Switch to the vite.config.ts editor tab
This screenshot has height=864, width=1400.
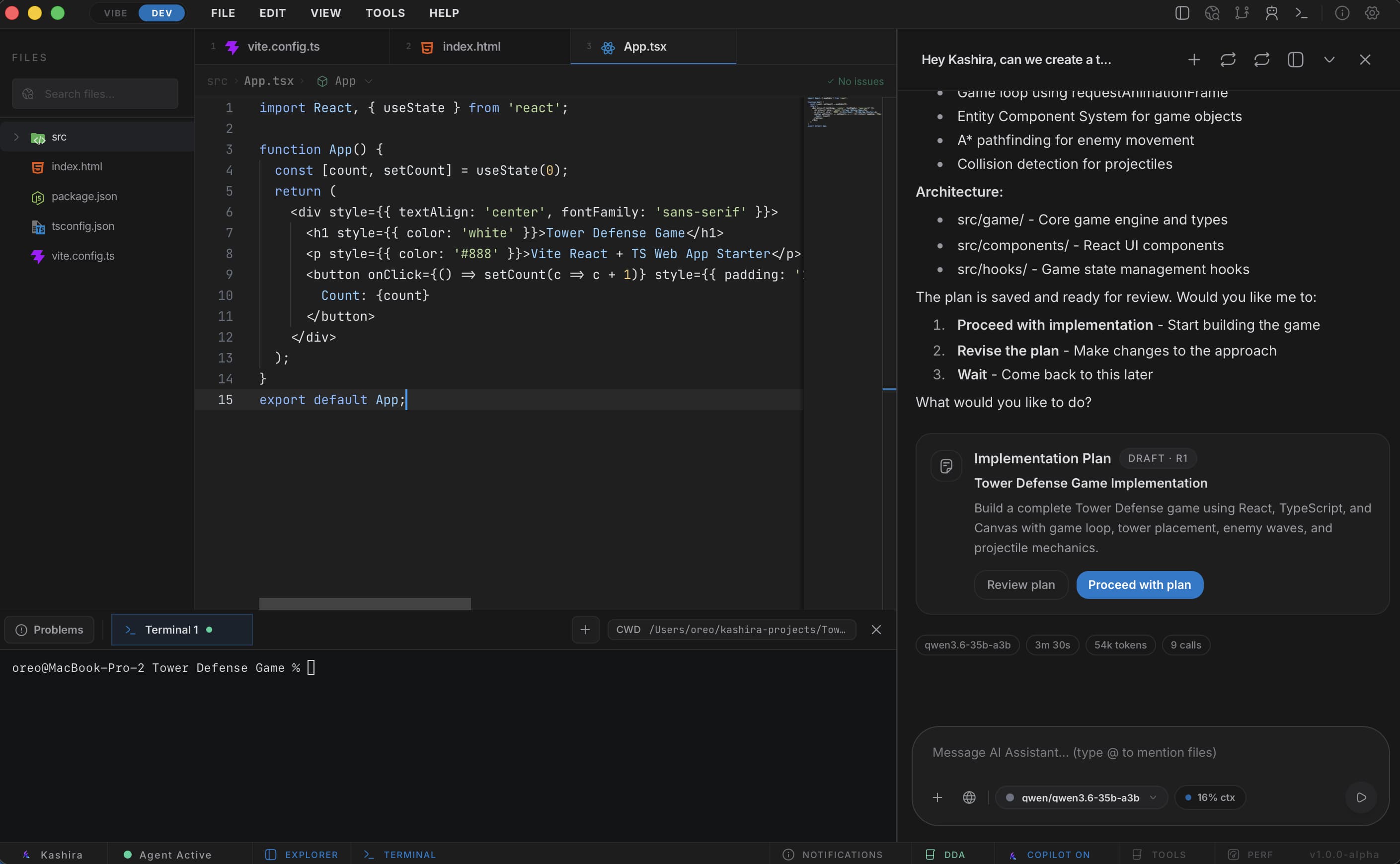coord(292,47)
